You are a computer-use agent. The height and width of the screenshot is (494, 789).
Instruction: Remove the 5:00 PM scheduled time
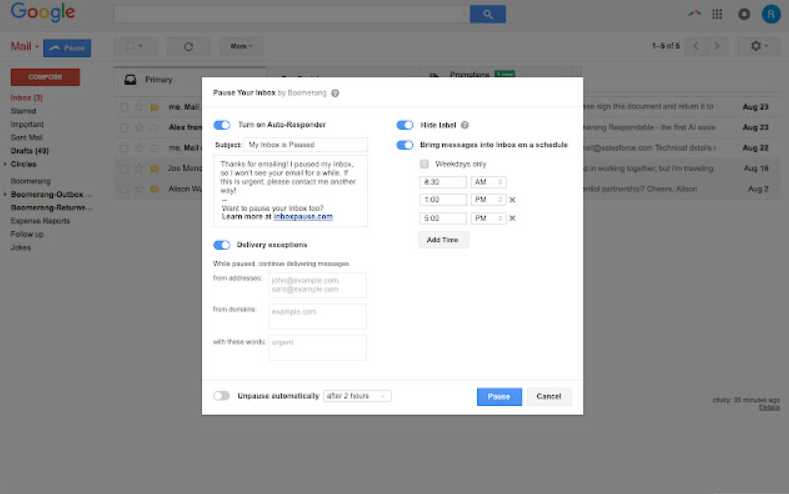[512, 218]
